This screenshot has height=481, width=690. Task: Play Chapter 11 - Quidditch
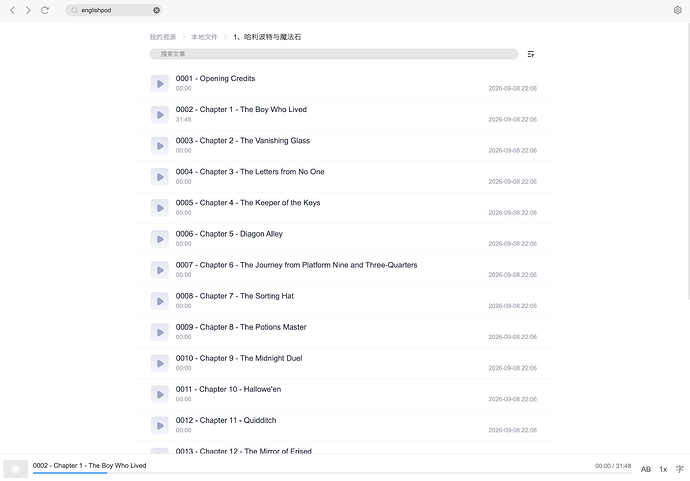(x=160, y=426)
